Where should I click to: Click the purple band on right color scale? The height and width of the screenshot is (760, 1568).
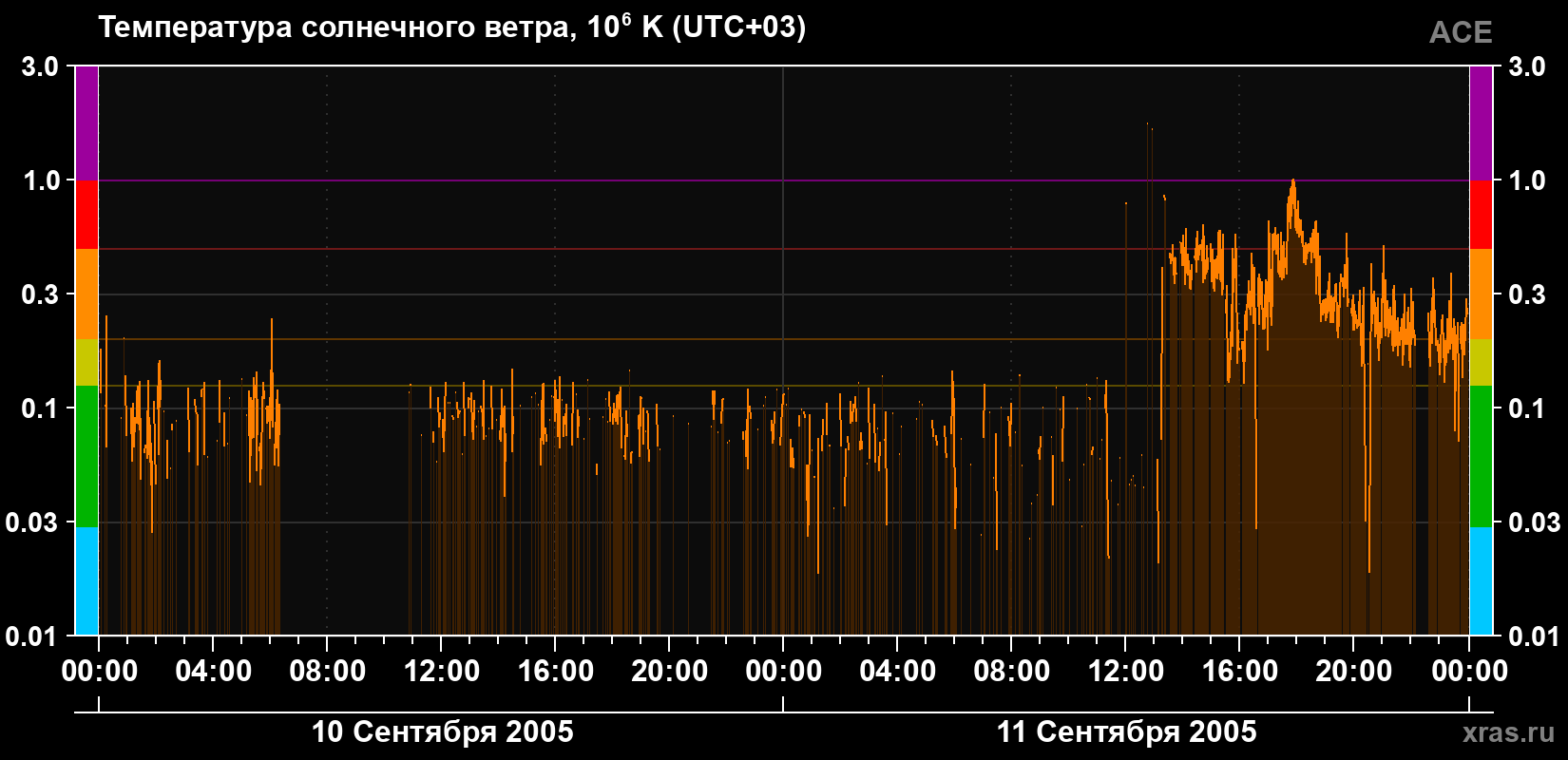coord(1481,123)
